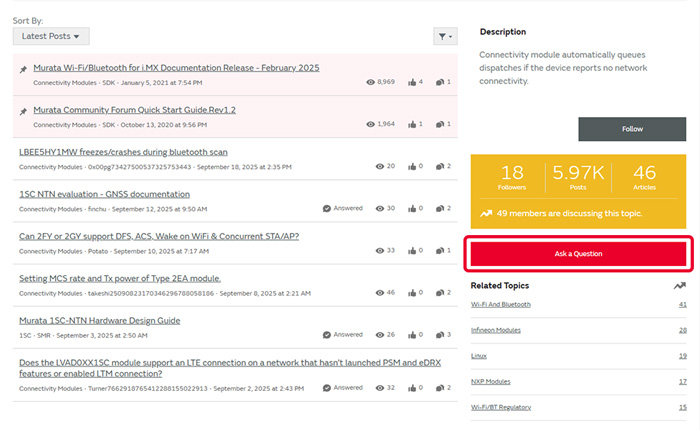The width and height of the screenshot is (700, 430).
Task: Click Answered checkmark on 1SC NTN evaluation post
Action: (327, 208)
